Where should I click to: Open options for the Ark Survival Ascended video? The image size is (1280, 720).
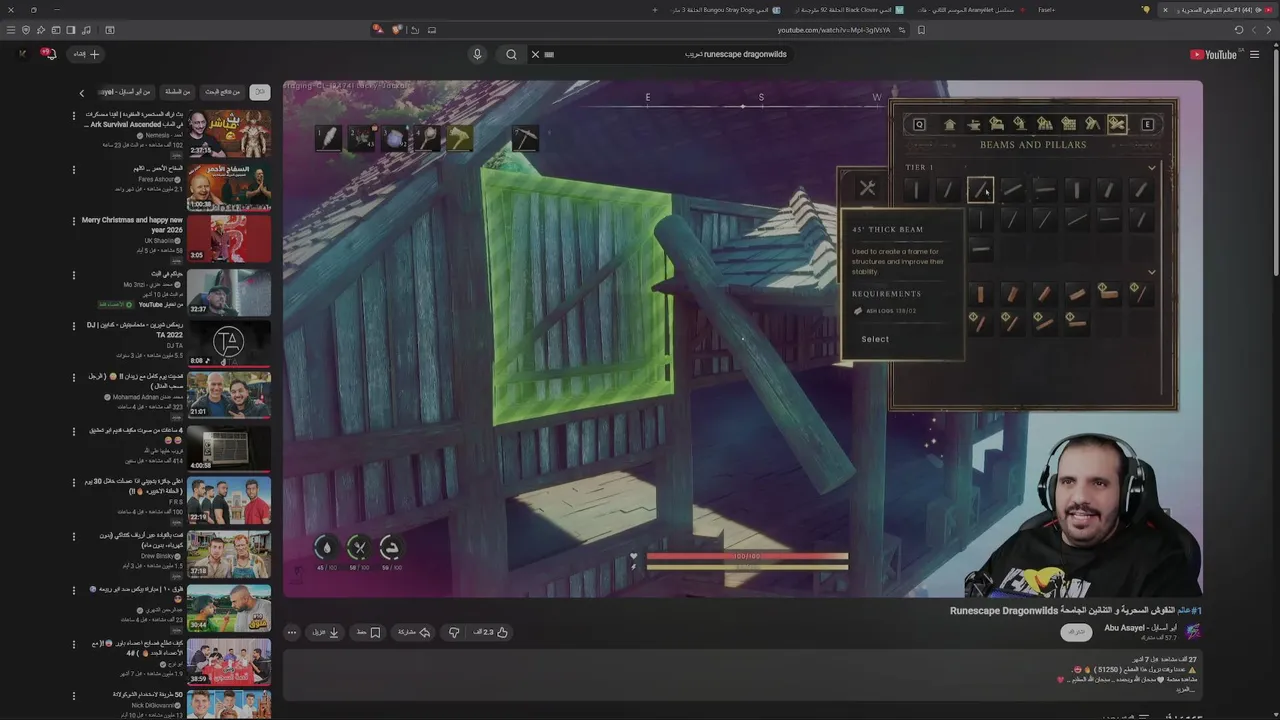point(73,116)
